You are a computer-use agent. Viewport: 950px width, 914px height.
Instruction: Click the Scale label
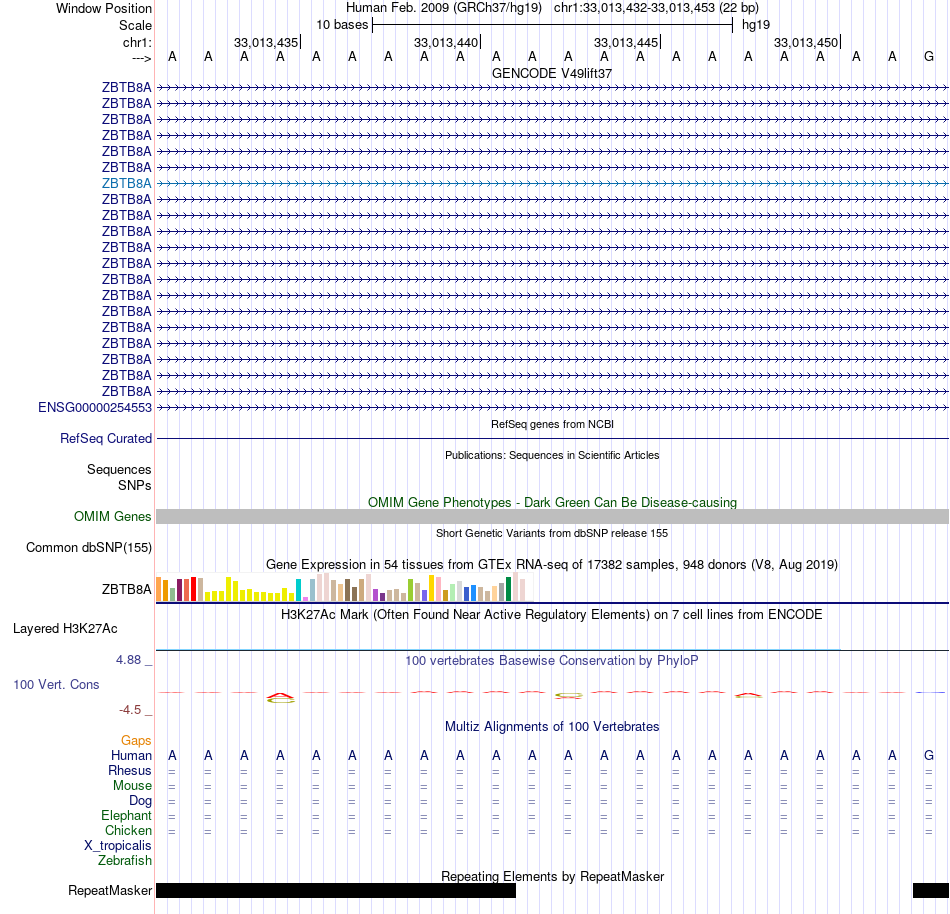click(135, 26)
